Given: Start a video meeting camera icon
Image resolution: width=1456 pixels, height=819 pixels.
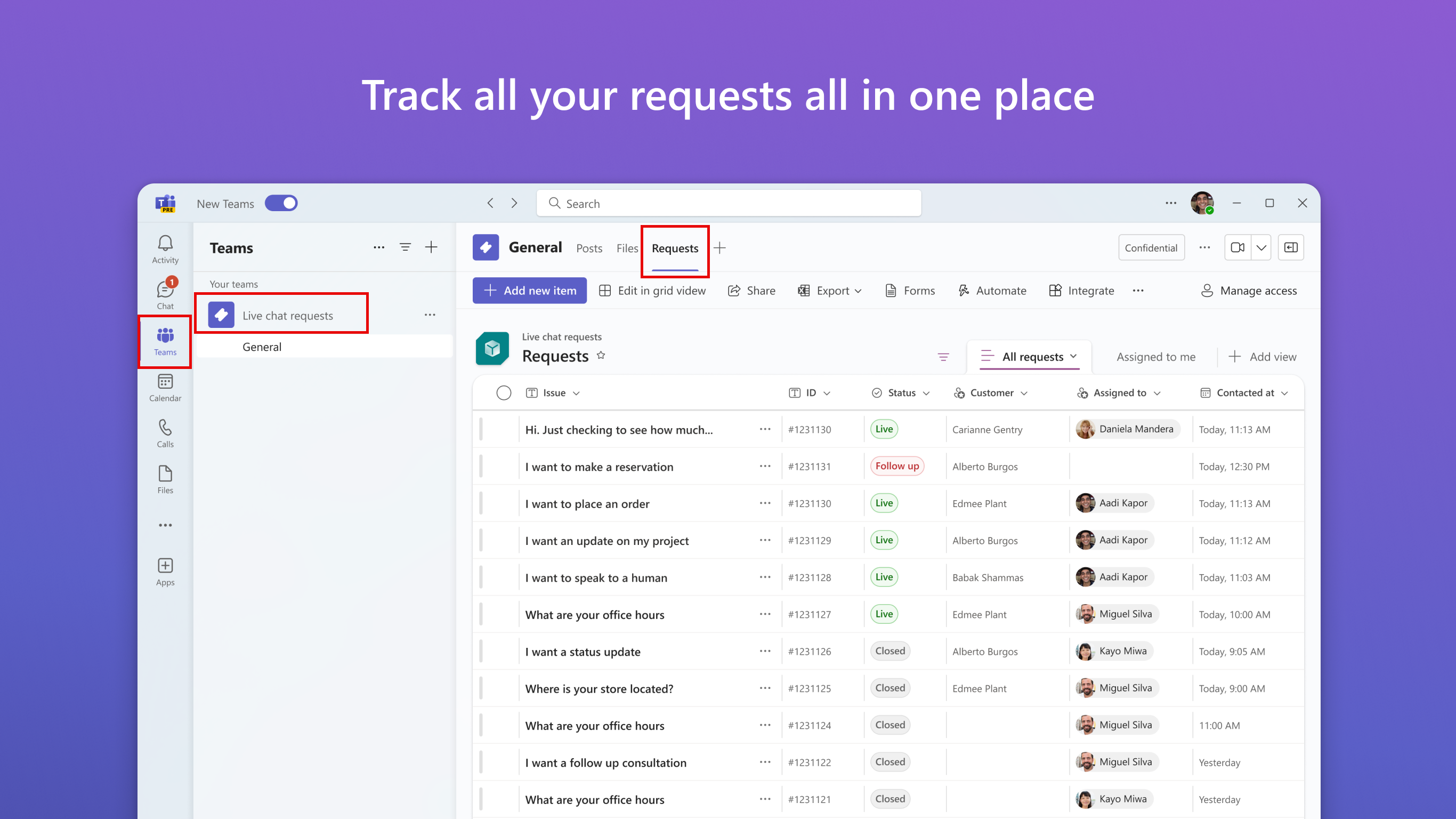Looking at the screenshot, I should 1237,247.
